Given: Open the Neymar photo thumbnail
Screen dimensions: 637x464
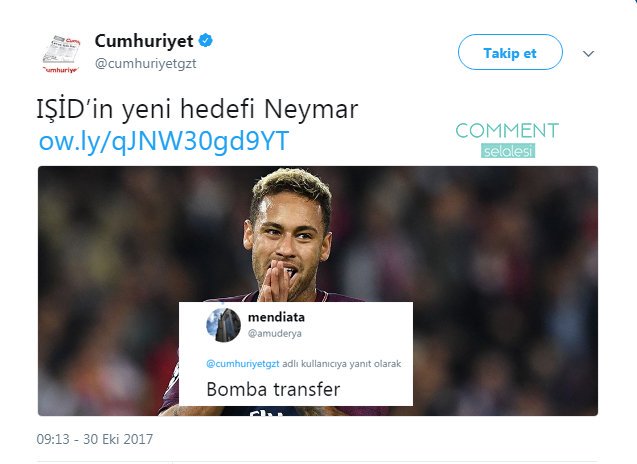Looking at the screenshot, I should (x=318, y=291).
